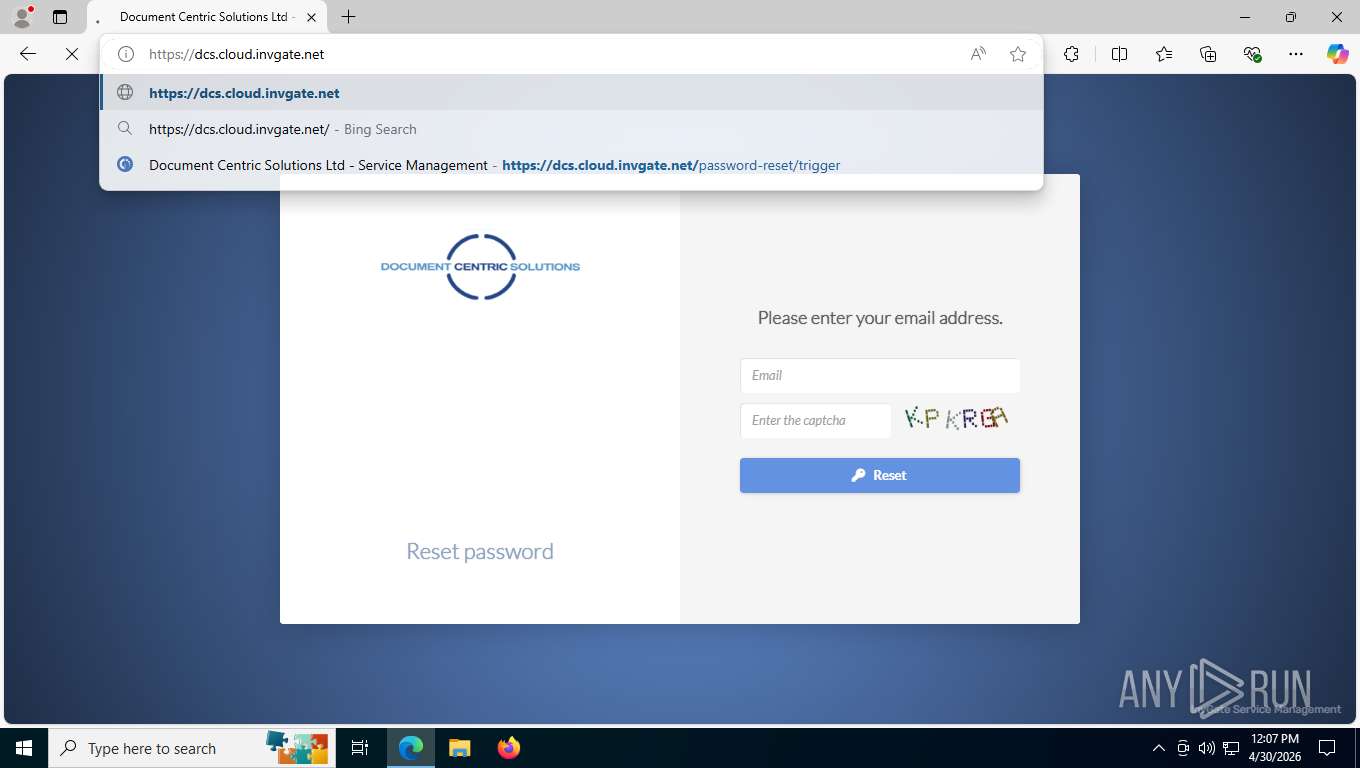Open Copilot sidebar icon

pos(1337,54)
